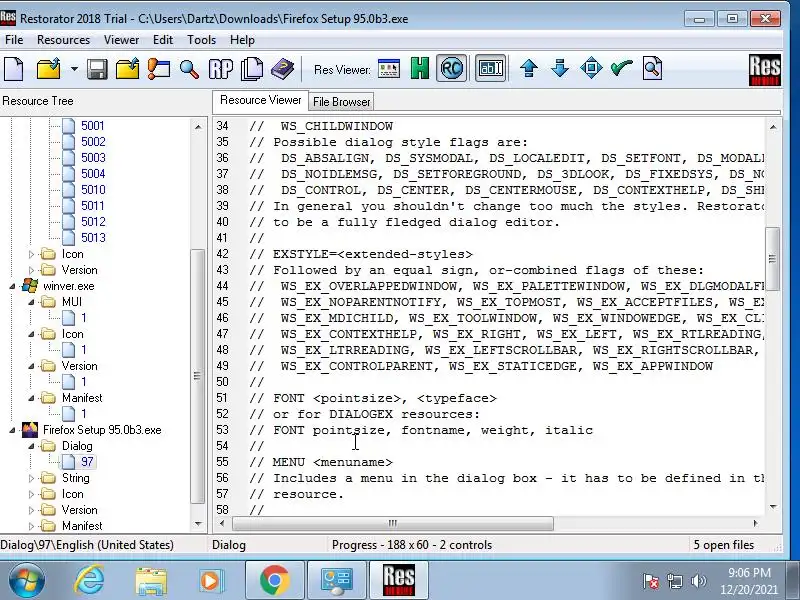Expand the Icon folder below String
The width and height of the screenshot is (800, 600).
[31, 494]
